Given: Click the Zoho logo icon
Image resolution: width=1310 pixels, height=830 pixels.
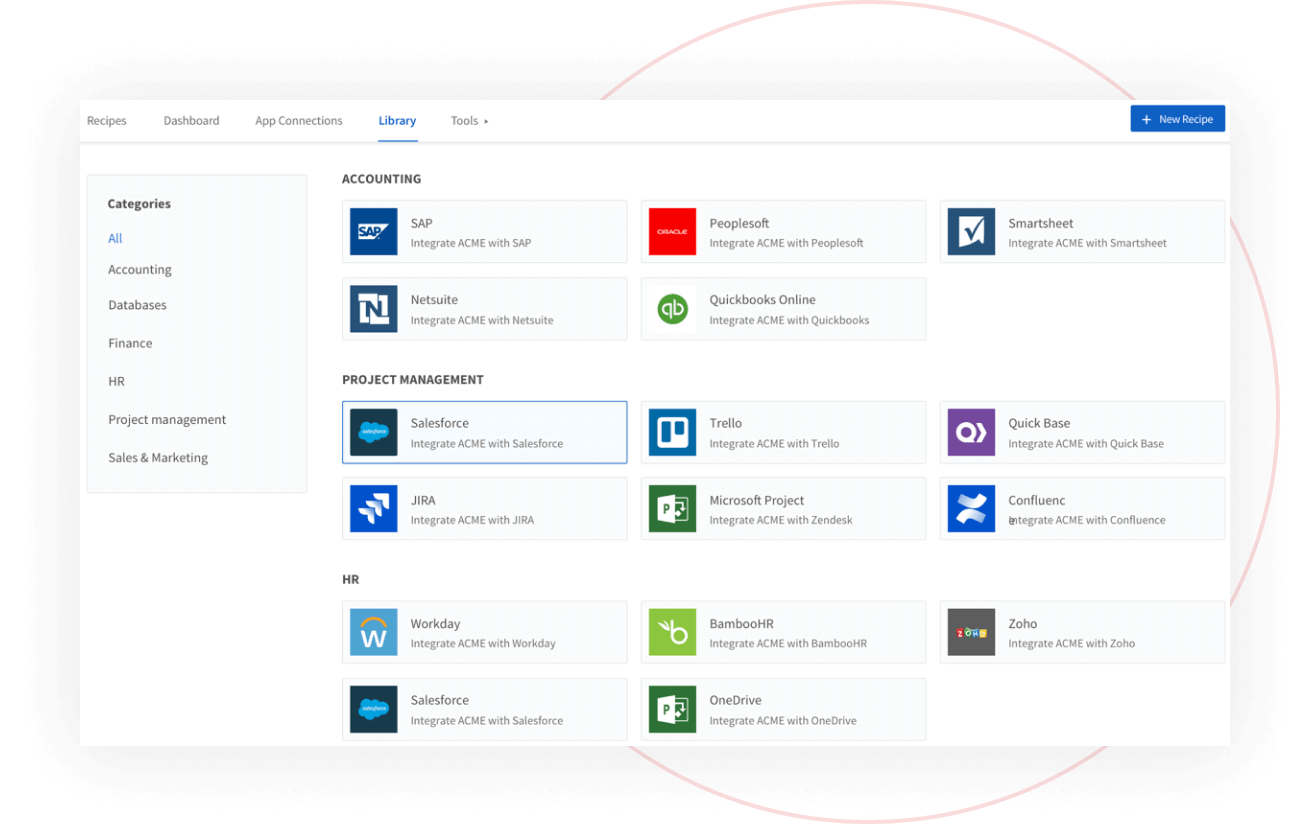Looking at the screenshot, I should 971,632.
